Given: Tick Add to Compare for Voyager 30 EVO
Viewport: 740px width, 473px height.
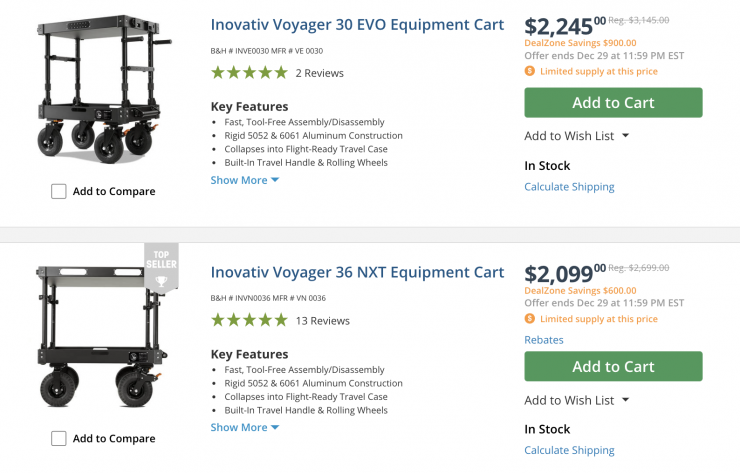Looking at the screenshot, I should [x=59, y=191].
